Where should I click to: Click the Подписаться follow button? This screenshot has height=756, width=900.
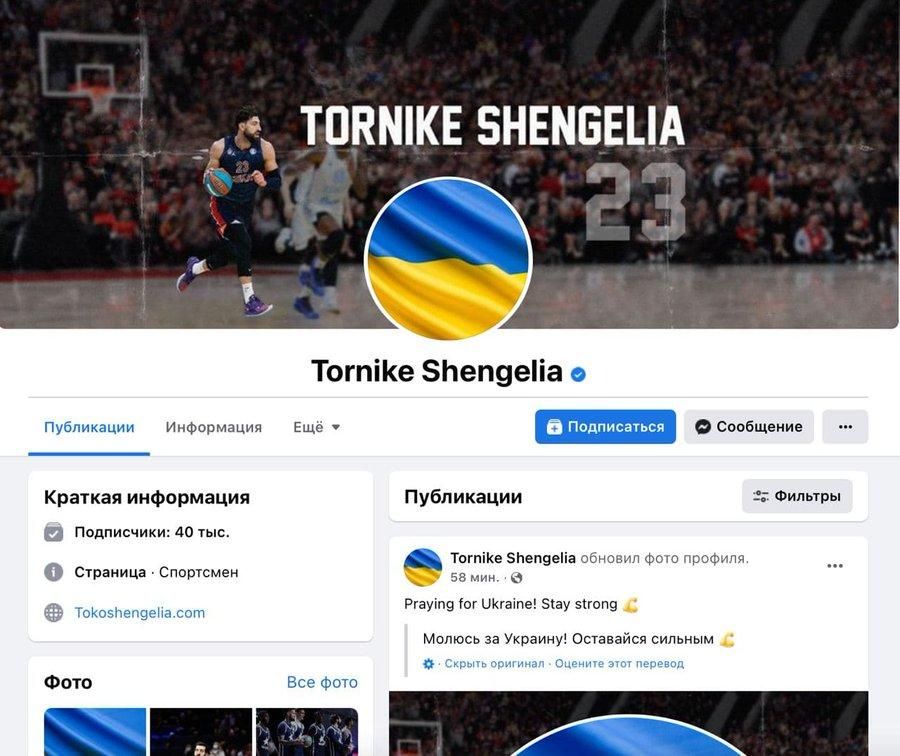click(x=605, y=427)
